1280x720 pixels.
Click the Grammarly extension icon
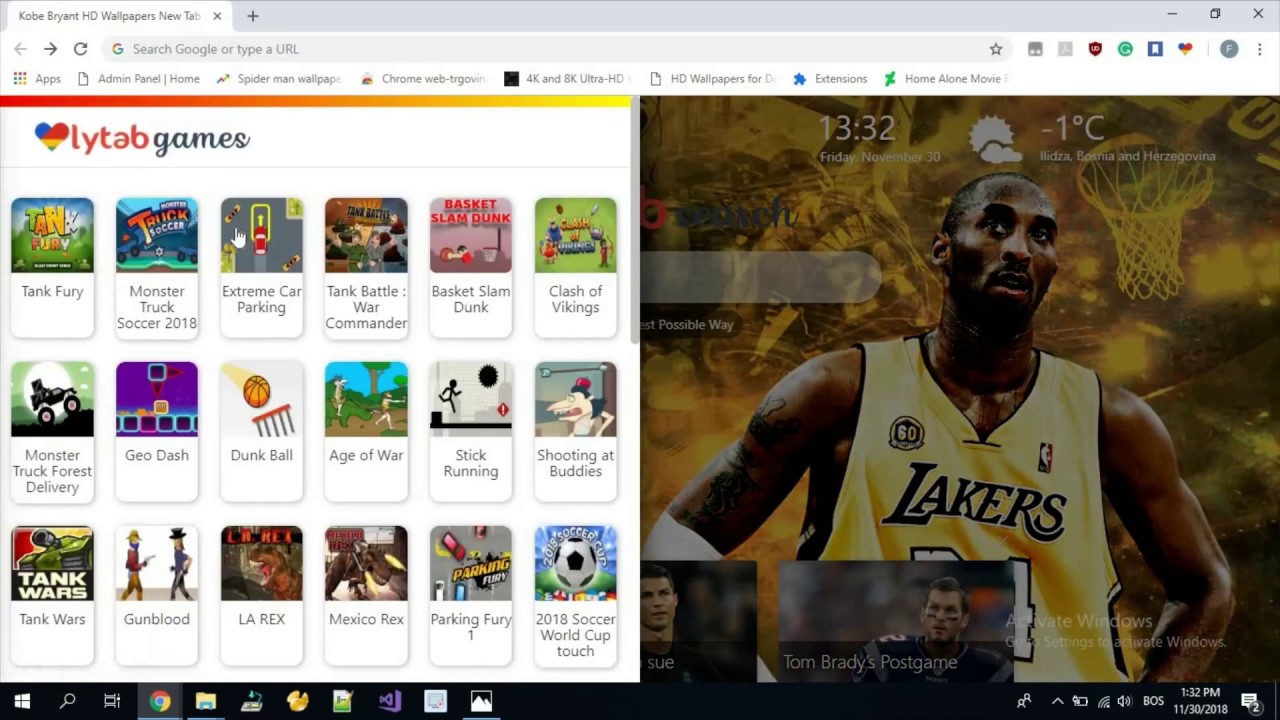coord(1125,49)
